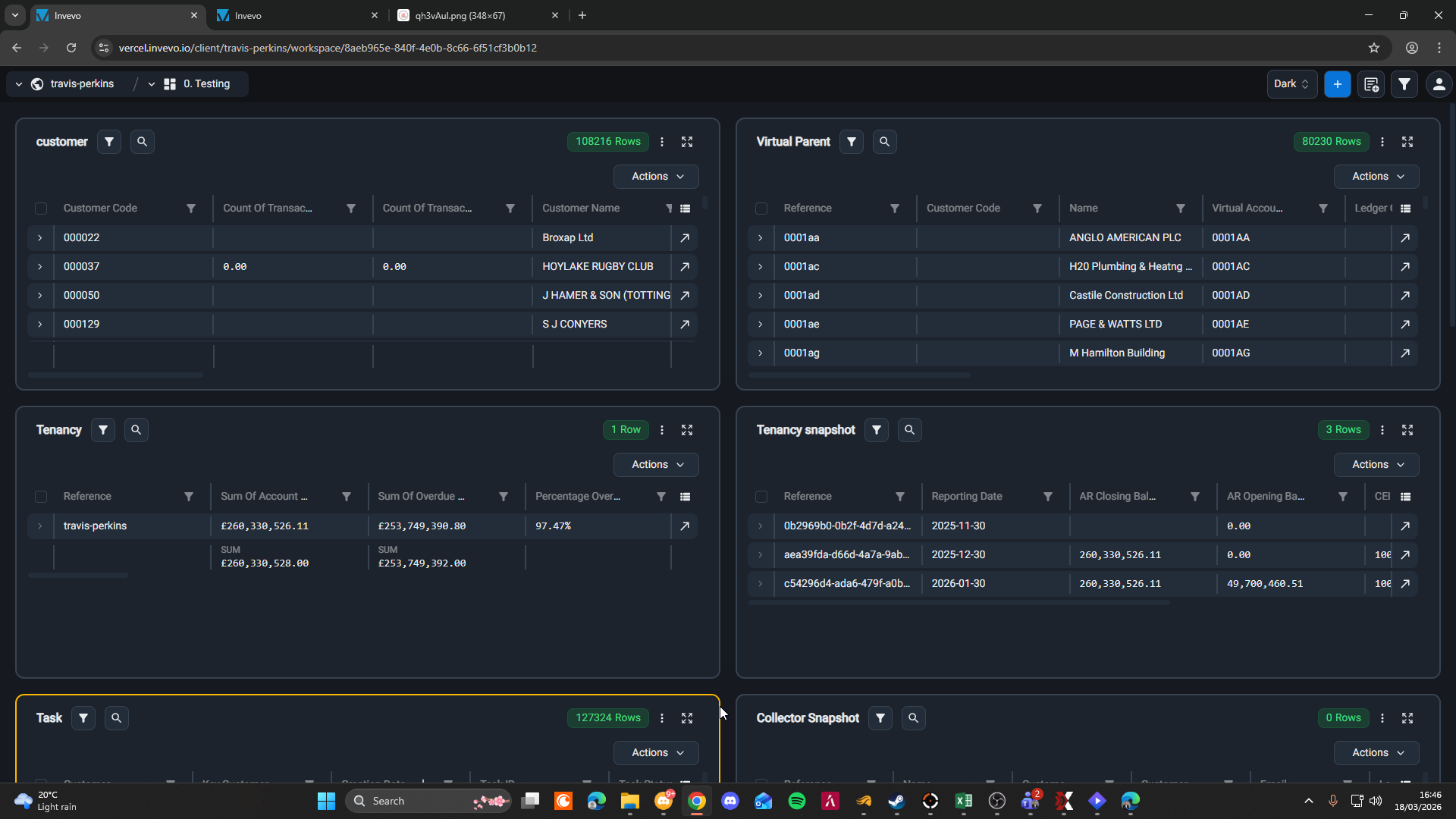Open the Tenancy snapshot panel's three-dot menu

pos(1382,430)
